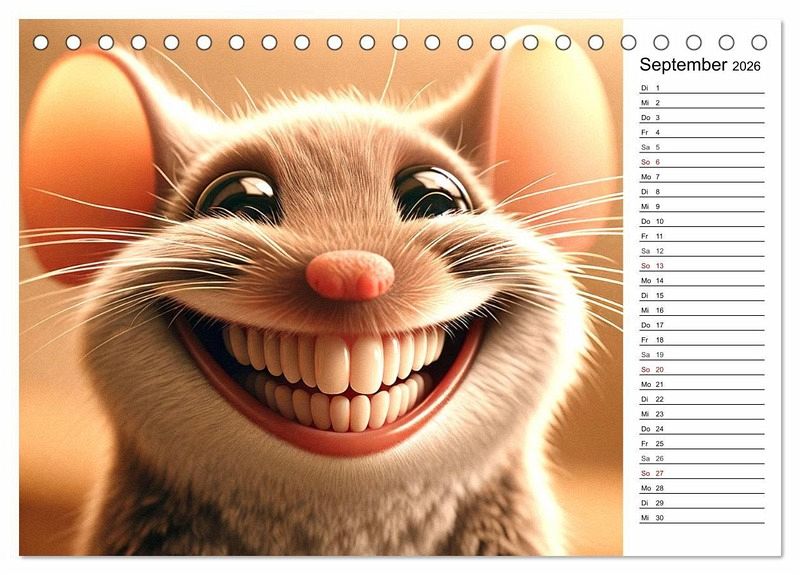Click the smiling mouse picture
This screenshot has height=575, width=800.
click(x=321, y=287)
